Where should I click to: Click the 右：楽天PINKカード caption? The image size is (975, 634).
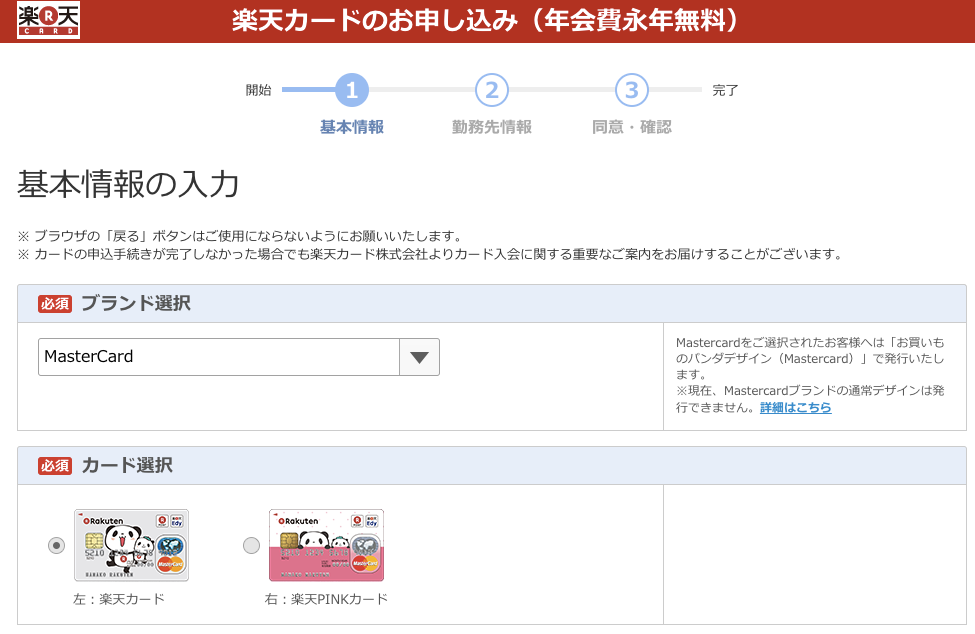click(x=326, y=599)
